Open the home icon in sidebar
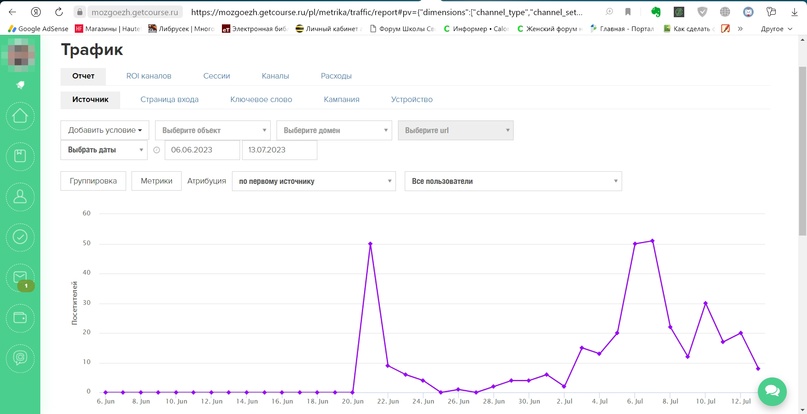Screen dimensions: 807x414 click(x=20, y=116)
